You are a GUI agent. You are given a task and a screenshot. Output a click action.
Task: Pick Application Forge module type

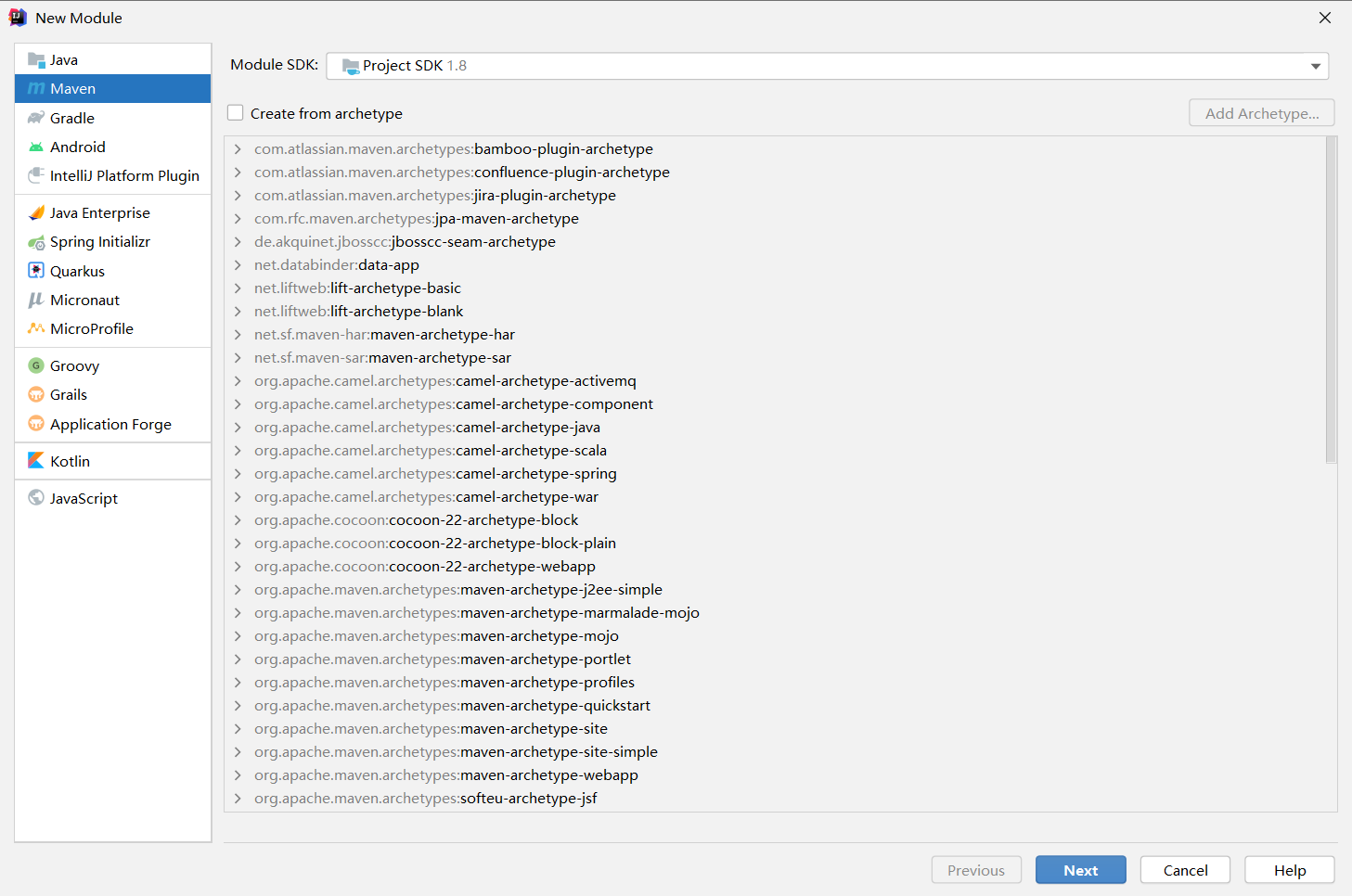[113, 424]
